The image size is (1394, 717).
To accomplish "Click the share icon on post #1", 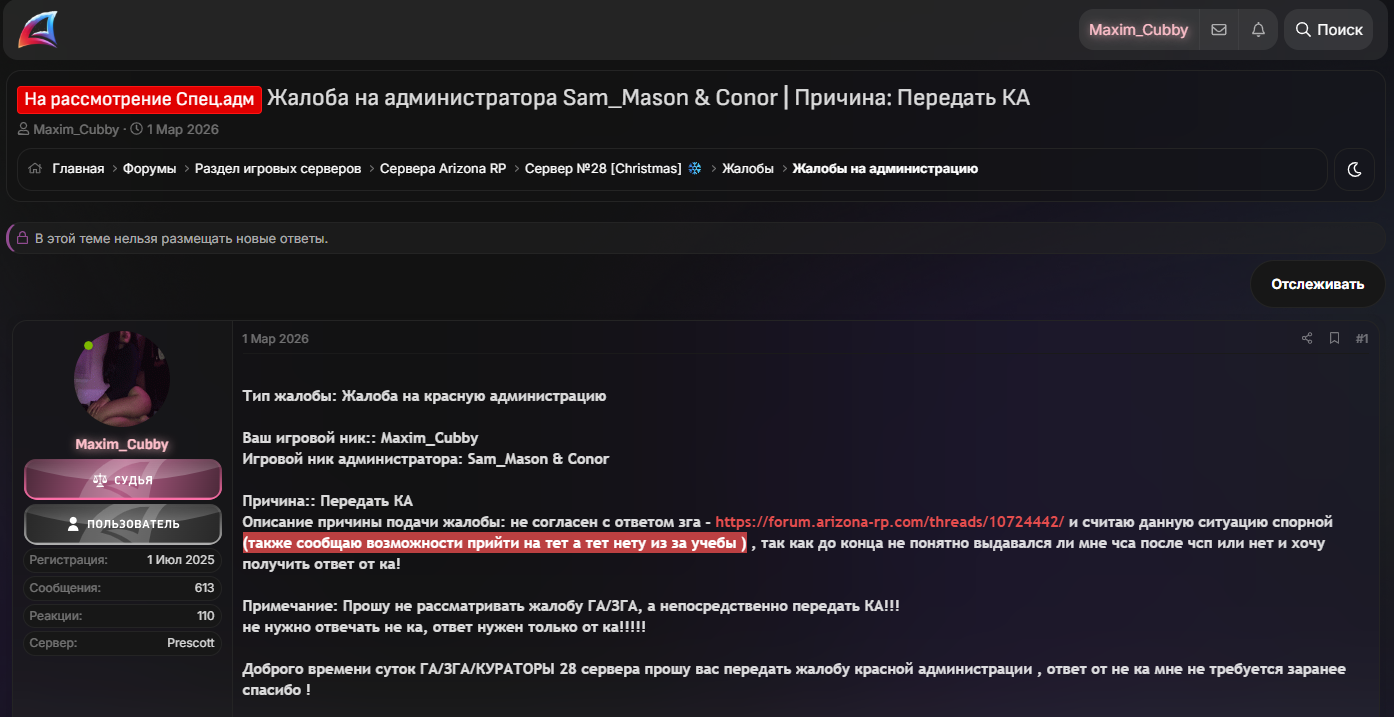I will click(1307, 339).
